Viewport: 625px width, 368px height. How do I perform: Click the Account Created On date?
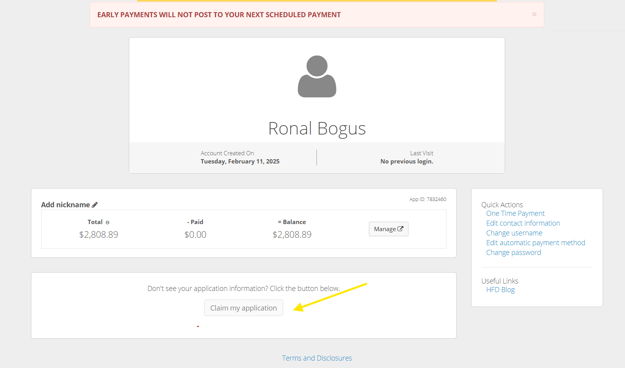(x=240, y=161)
